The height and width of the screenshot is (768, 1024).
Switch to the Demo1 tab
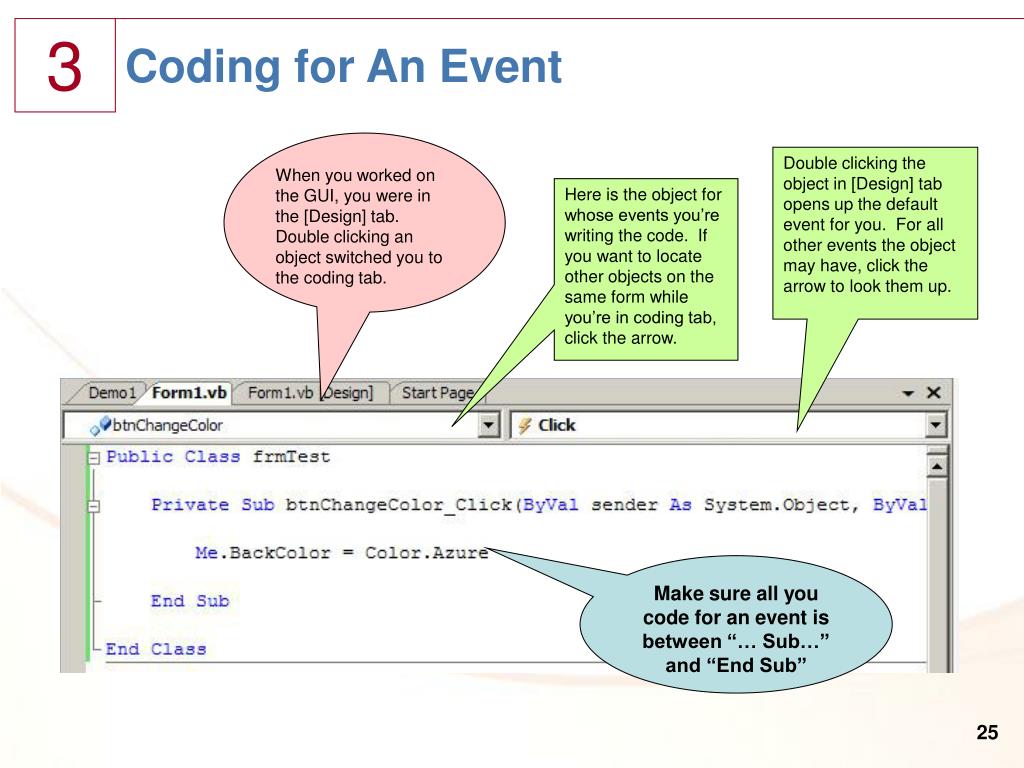[x=112, y=392]
